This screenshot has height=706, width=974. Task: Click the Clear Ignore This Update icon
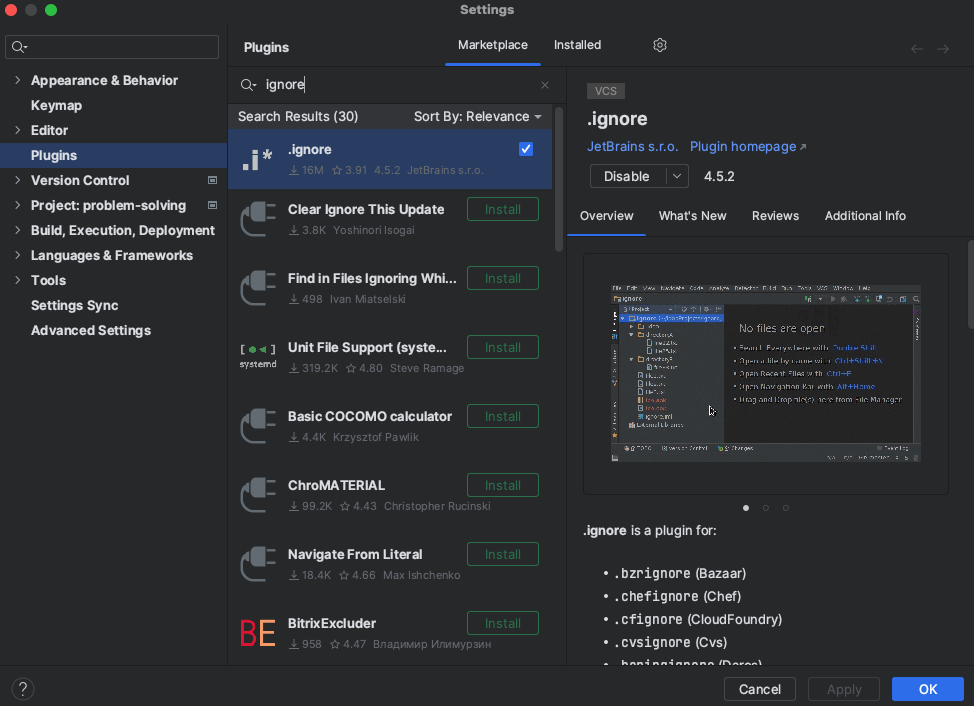tap(258, 219)
